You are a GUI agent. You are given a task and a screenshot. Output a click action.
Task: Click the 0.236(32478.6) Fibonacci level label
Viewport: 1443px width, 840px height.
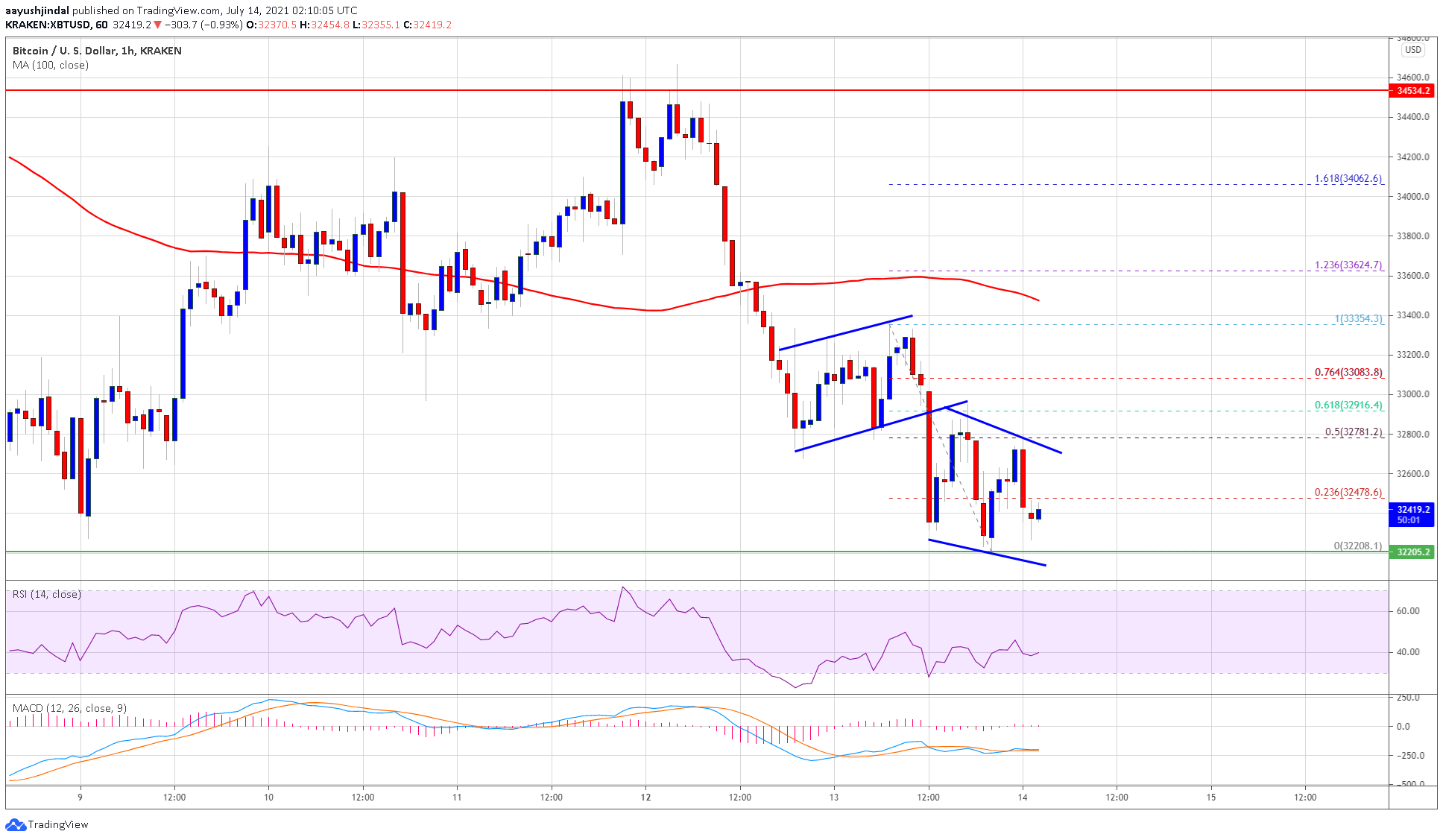pos(1348,493)
